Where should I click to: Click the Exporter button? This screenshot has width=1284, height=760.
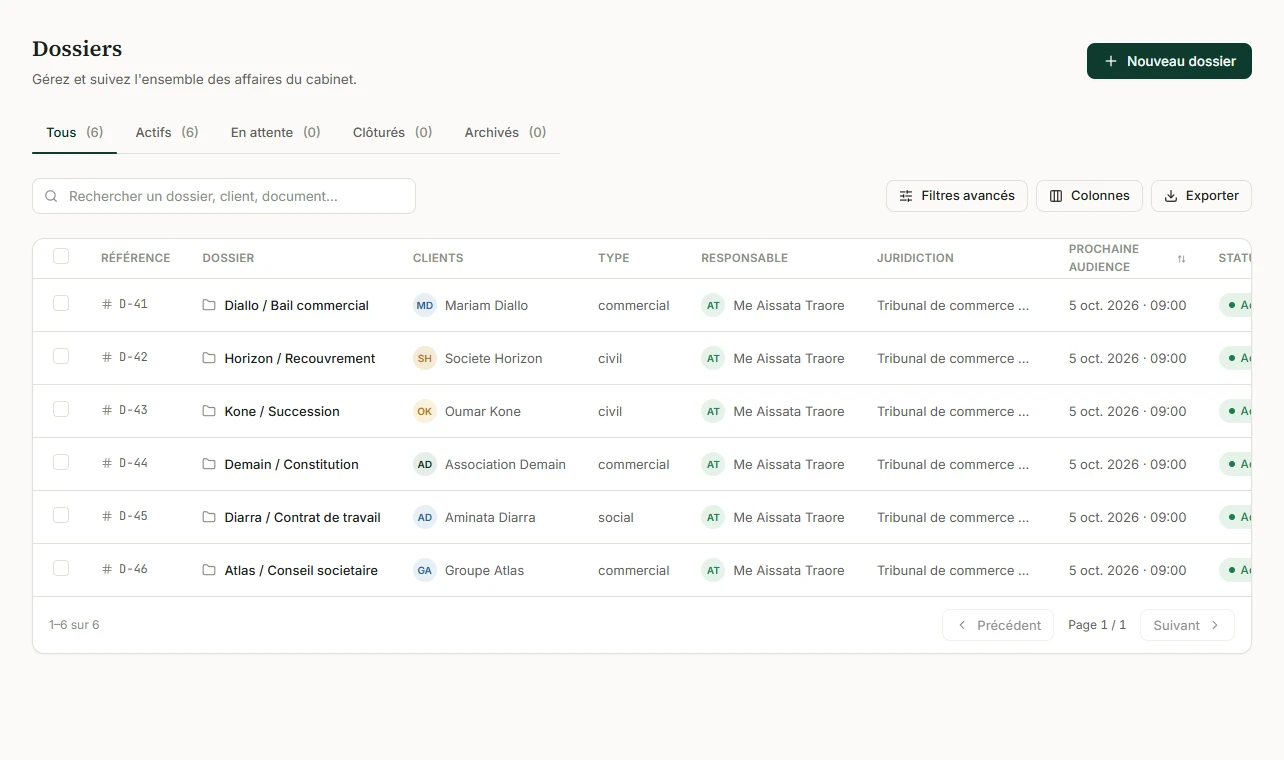click(x=1201, y=196)
